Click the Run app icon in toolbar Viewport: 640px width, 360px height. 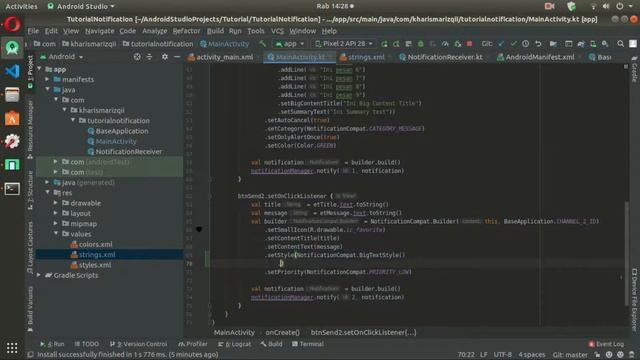[x=384, y=44]
